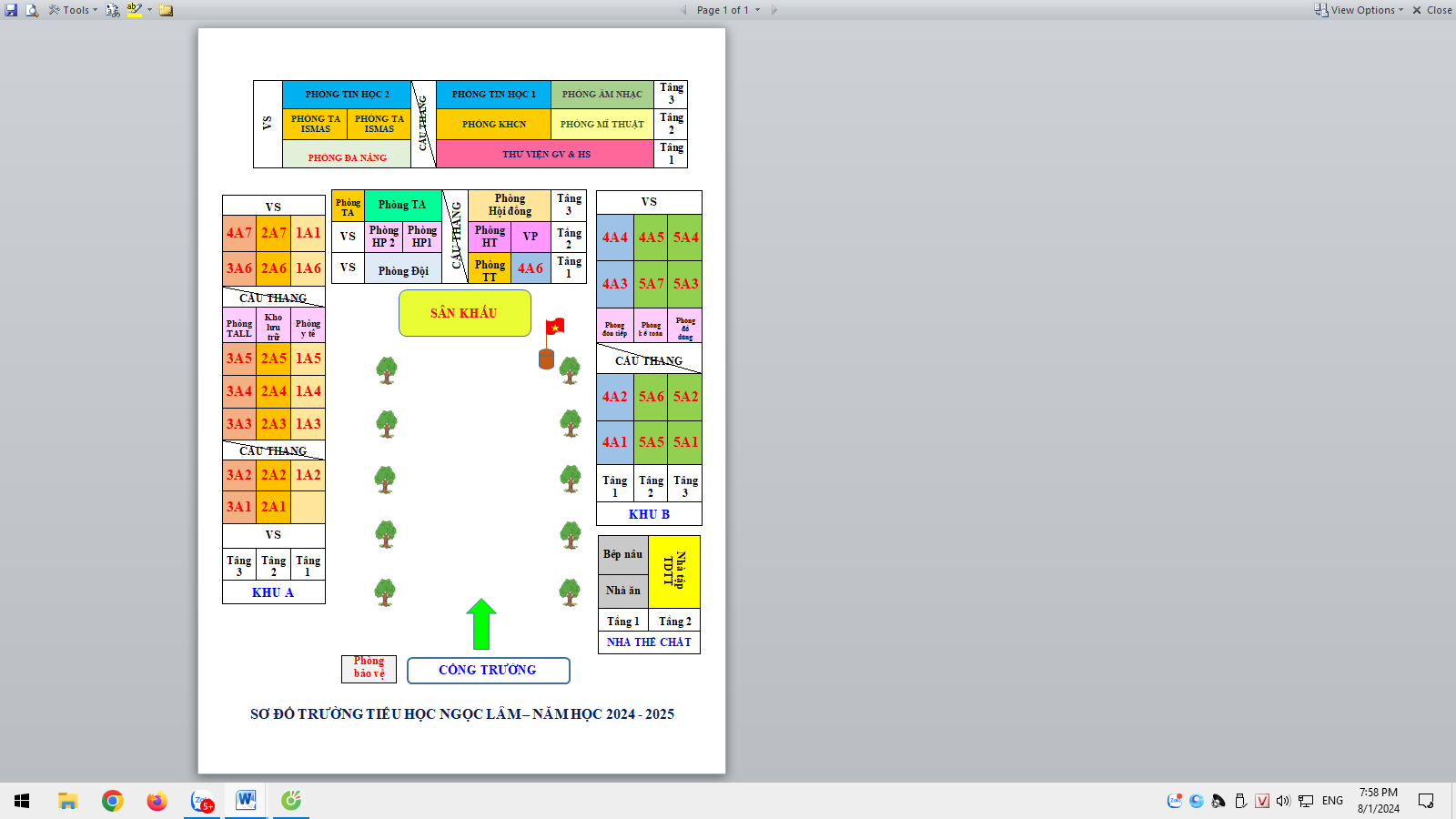1456x819 pixels.
Task: Insert a new comment sticky note
Action: click(x=166, y=10)
